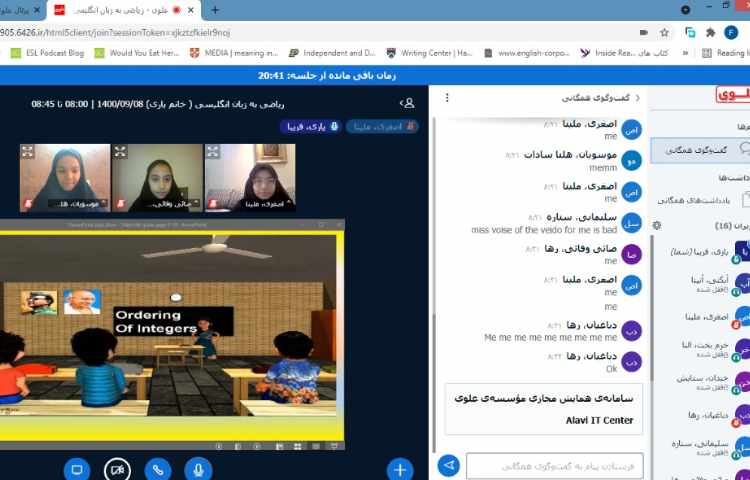Image resolution: width=750 pixels, height=480 pixels.
Task: Open the blue plus actions menu
Action: coord(400,469)
